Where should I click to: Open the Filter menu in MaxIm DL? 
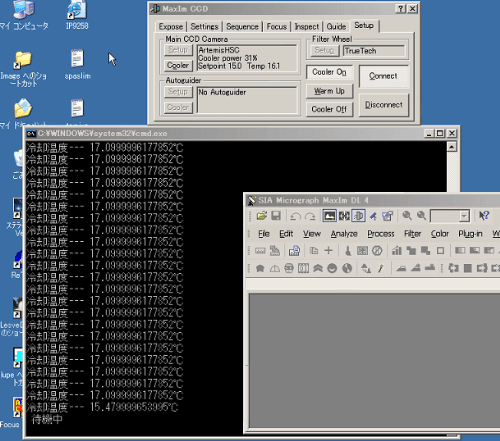pos(413,234)
